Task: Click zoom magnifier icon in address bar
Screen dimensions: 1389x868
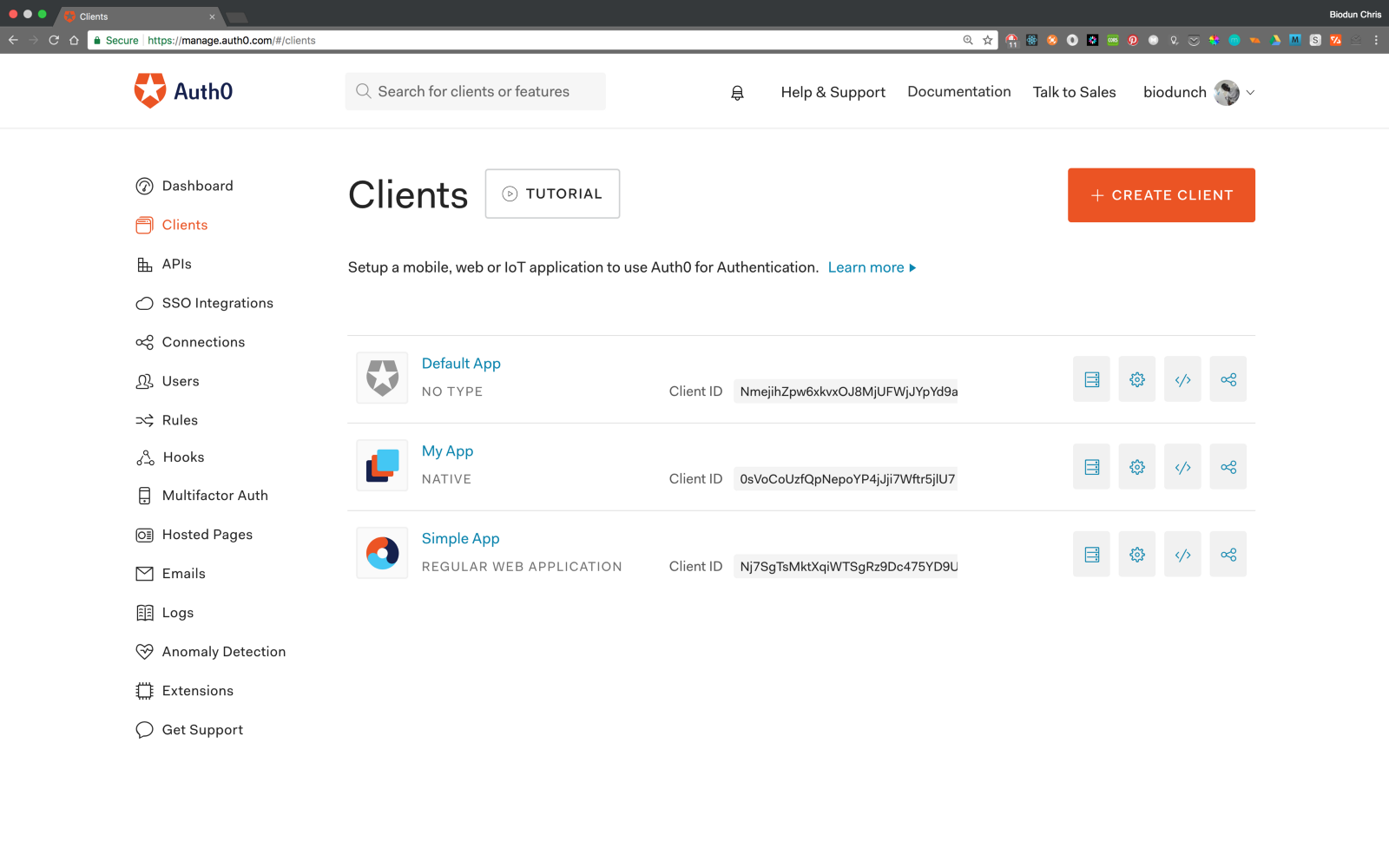Action: tap(968, 40)
